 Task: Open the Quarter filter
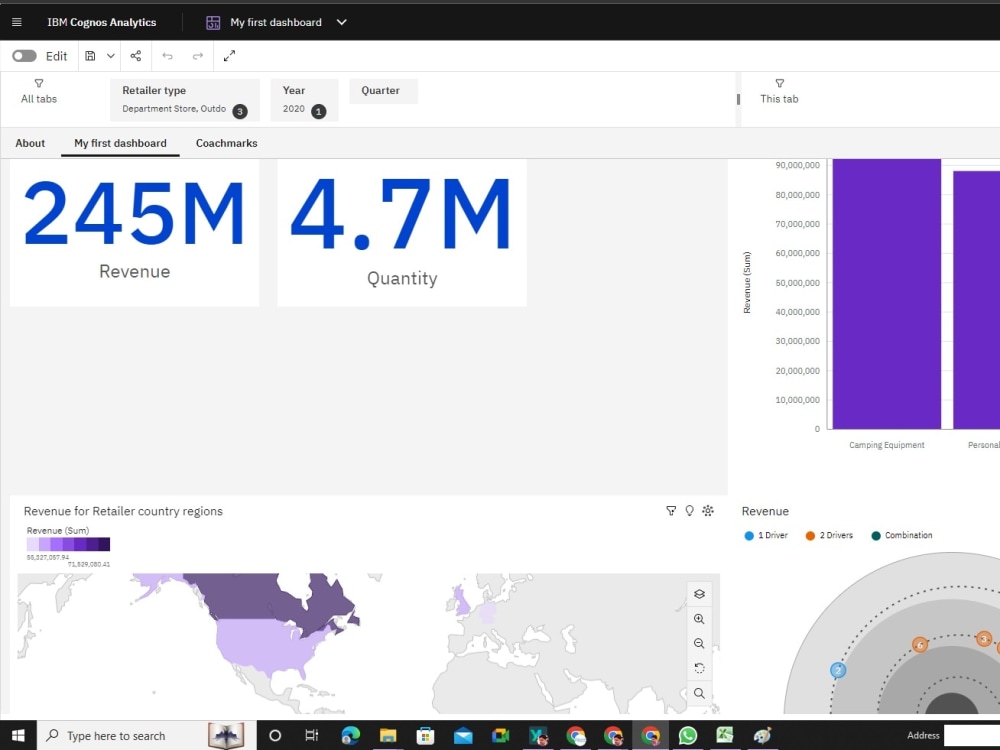[x=383, y=91]
